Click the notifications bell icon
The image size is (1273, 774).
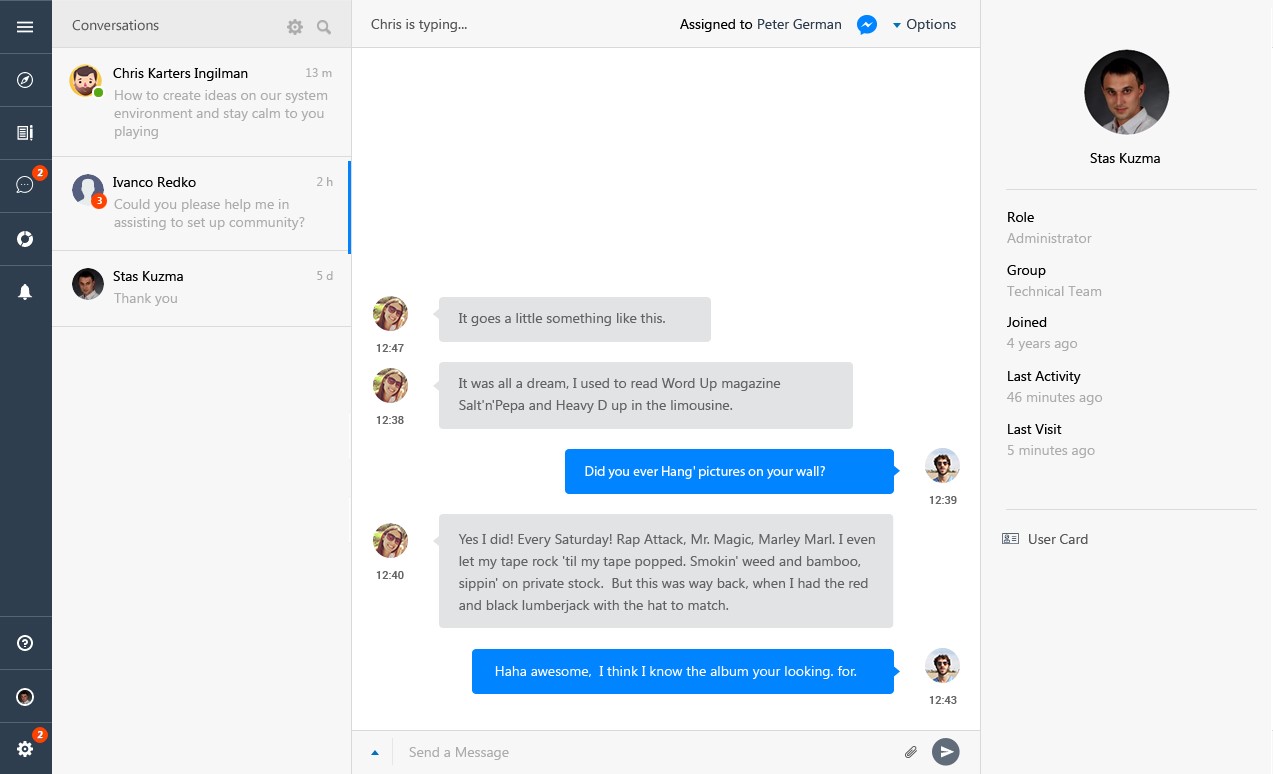tap(25, 291)
